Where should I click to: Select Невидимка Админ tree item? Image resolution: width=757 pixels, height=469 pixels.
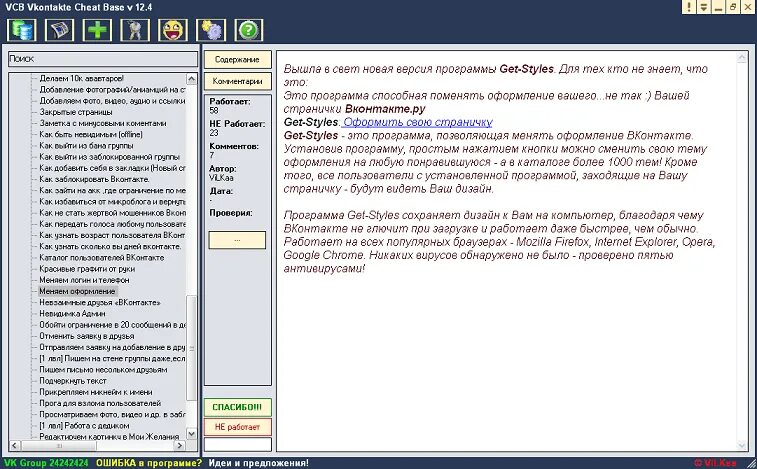(x=72, y=313)
